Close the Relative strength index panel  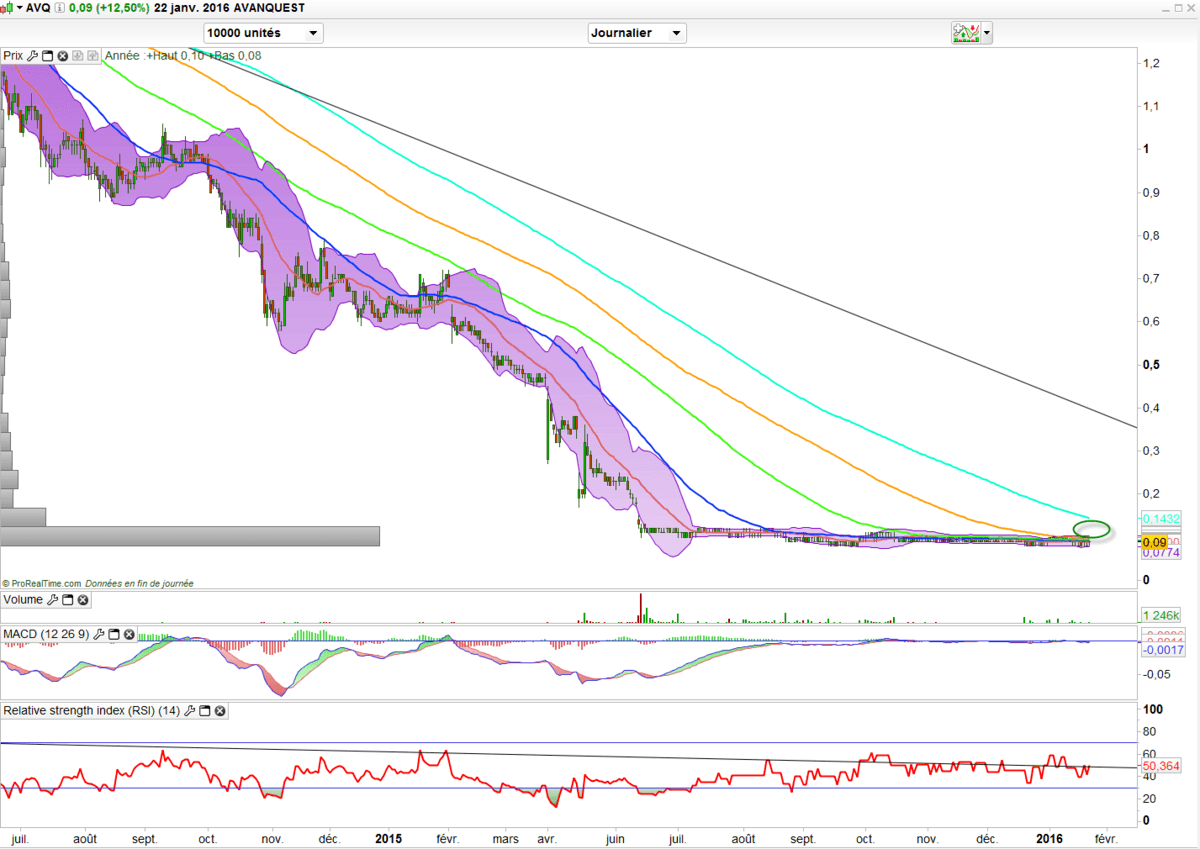[220, 711]
